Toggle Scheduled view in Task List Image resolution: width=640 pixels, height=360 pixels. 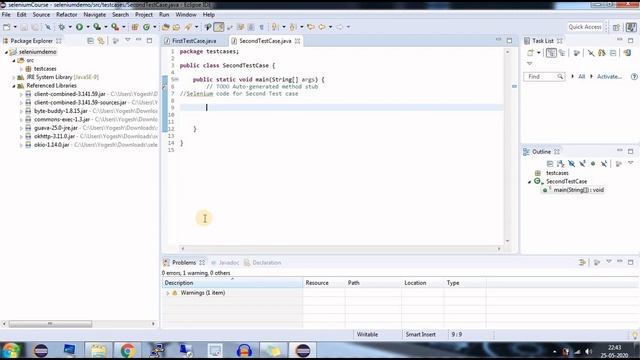[x=562, y=53]
